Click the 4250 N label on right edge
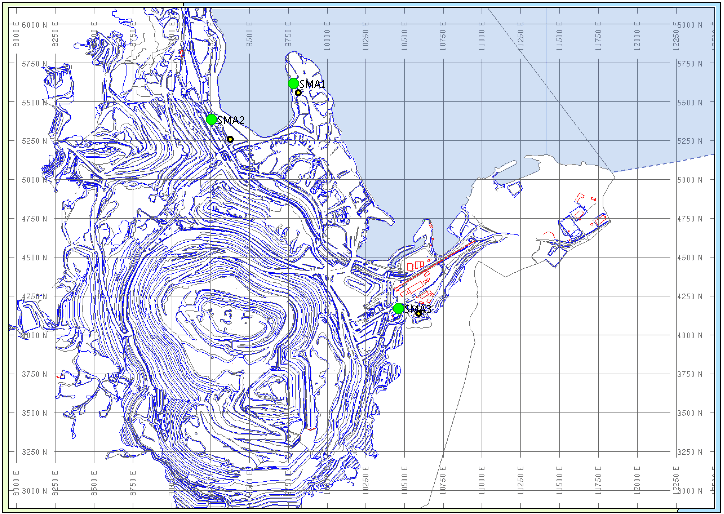Image resolution: width=724 pixels, height=514 pixels. (689, 296)
